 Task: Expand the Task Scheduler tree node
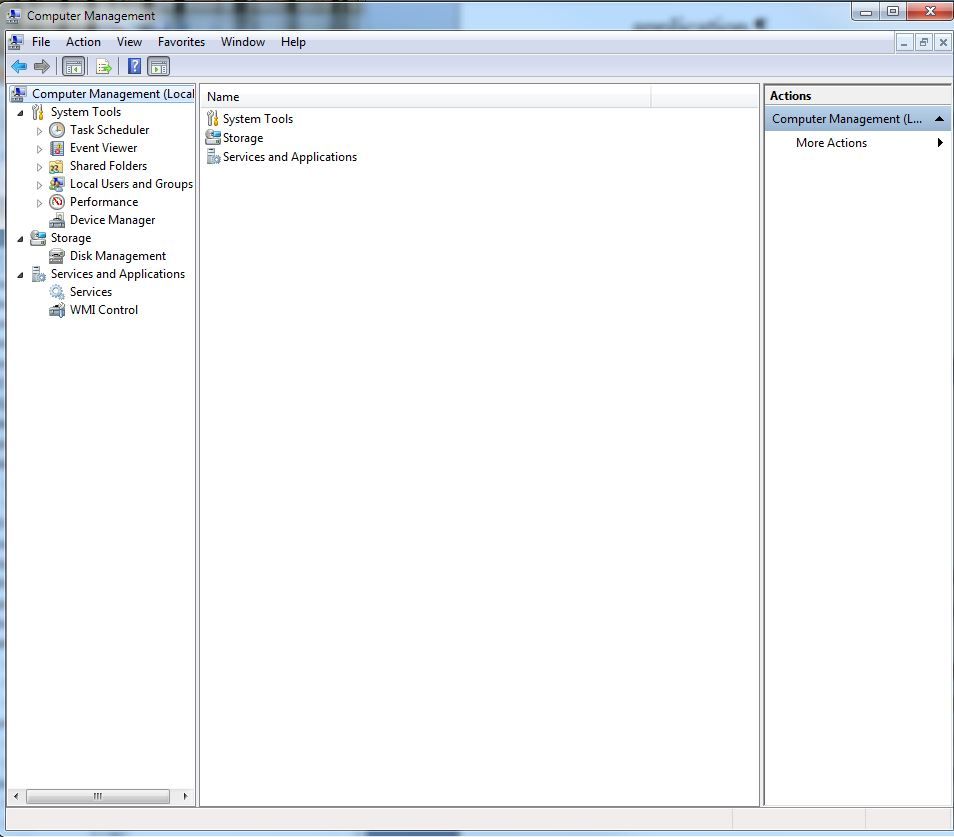[x=38, y=130]
